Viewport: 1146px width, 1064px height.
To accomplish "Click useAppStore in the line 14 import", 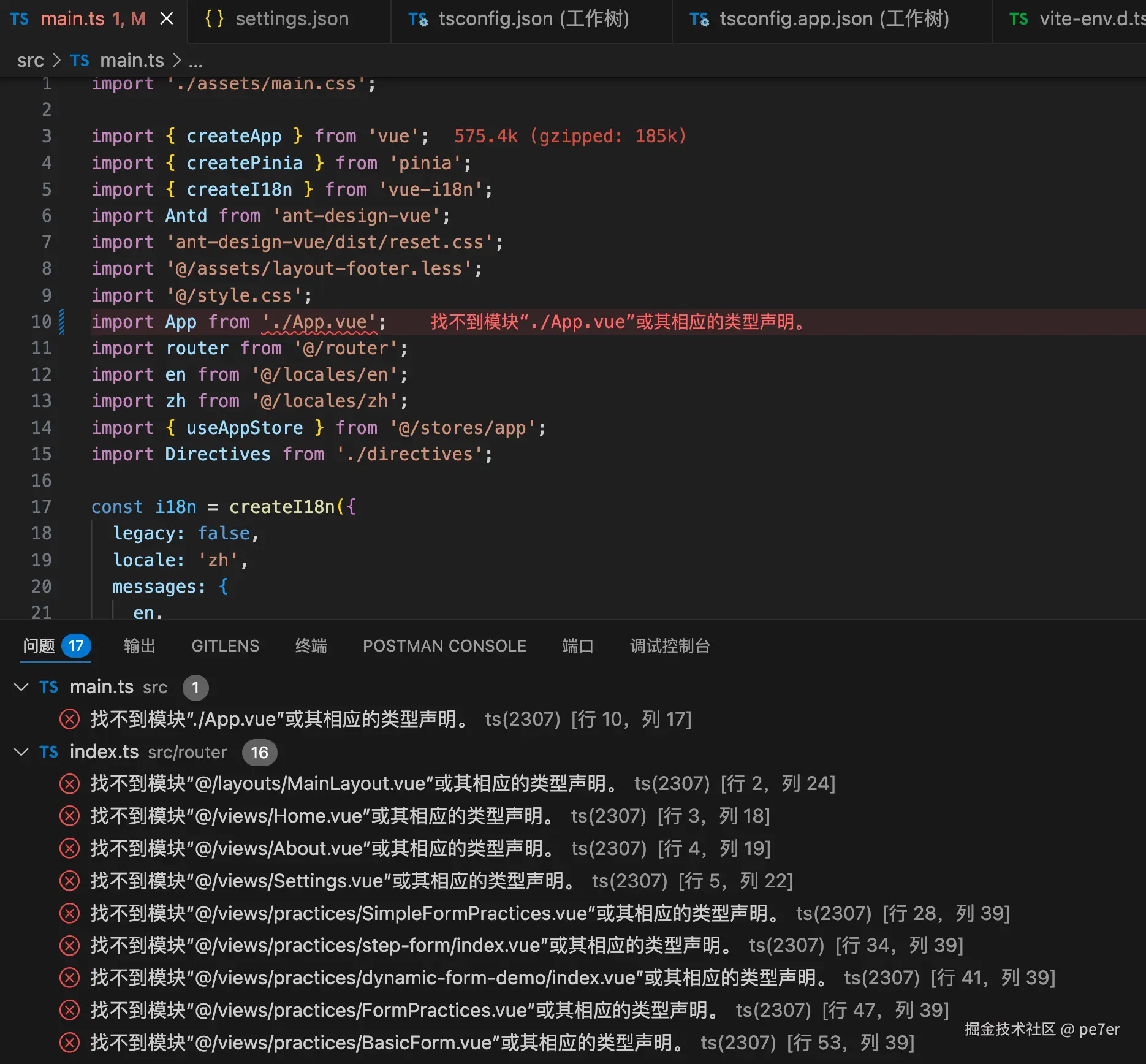I will pyautogui.click(x=245, y=428).
